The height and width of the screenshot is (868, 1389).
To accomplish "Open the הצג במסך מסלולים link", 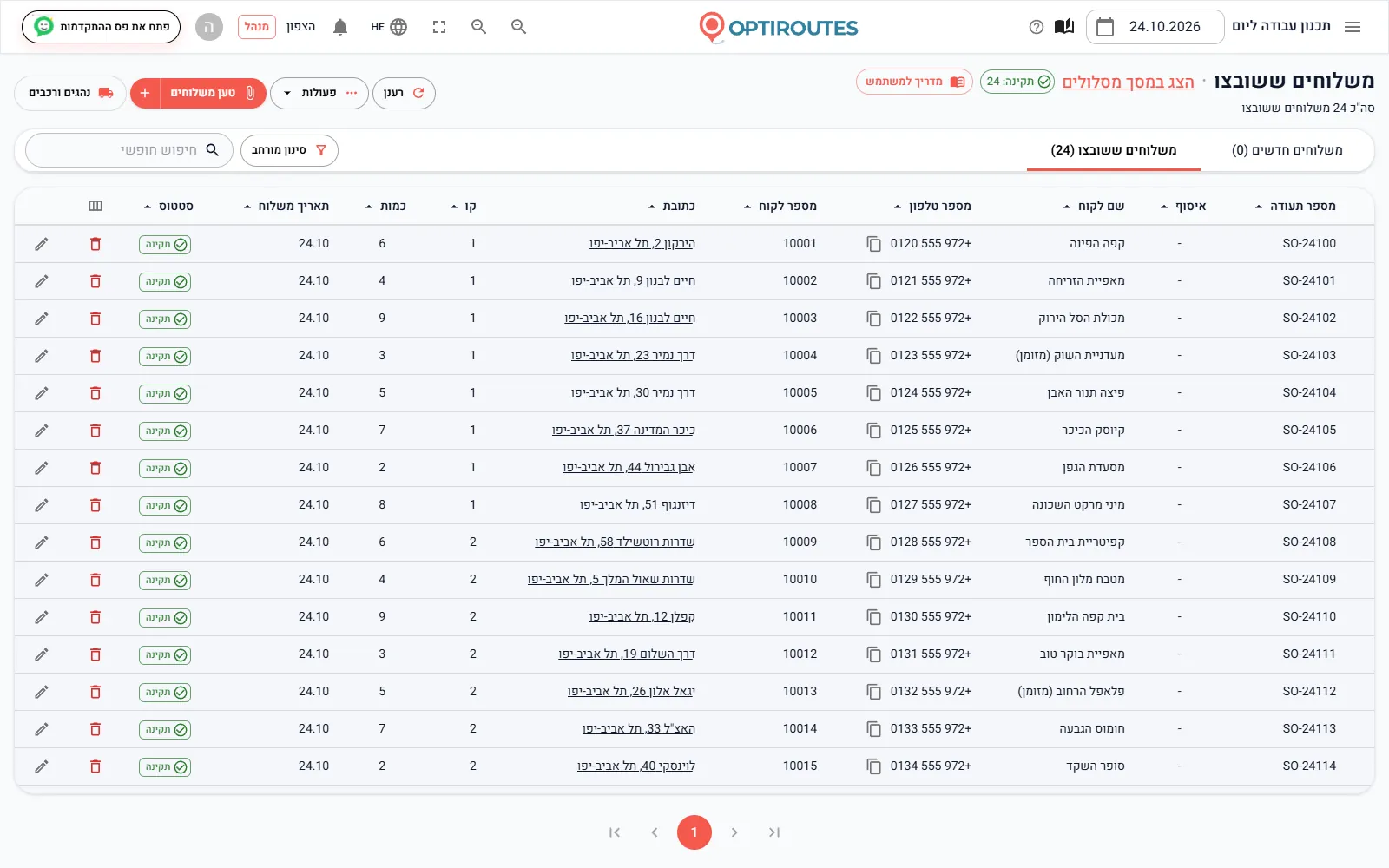I will 1128,82.
